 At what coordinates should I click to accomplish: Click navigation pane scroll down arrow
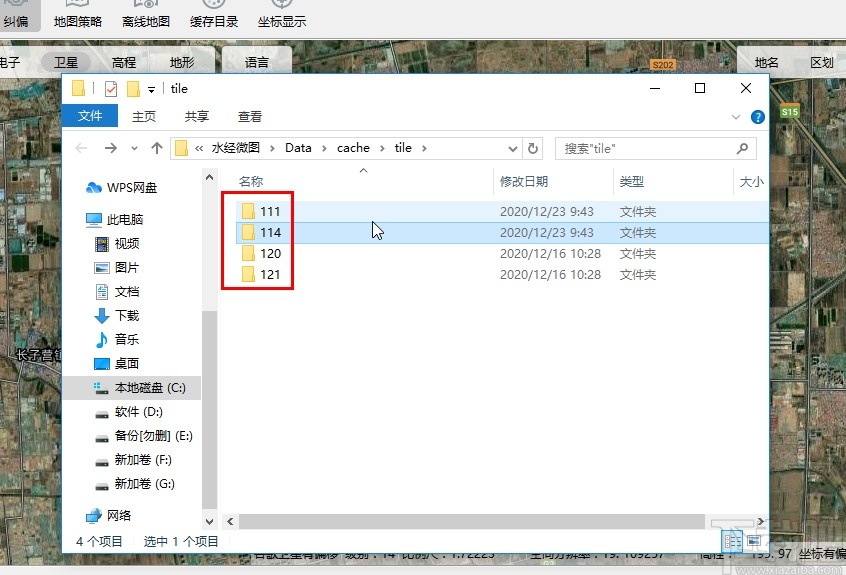[210, 521]
